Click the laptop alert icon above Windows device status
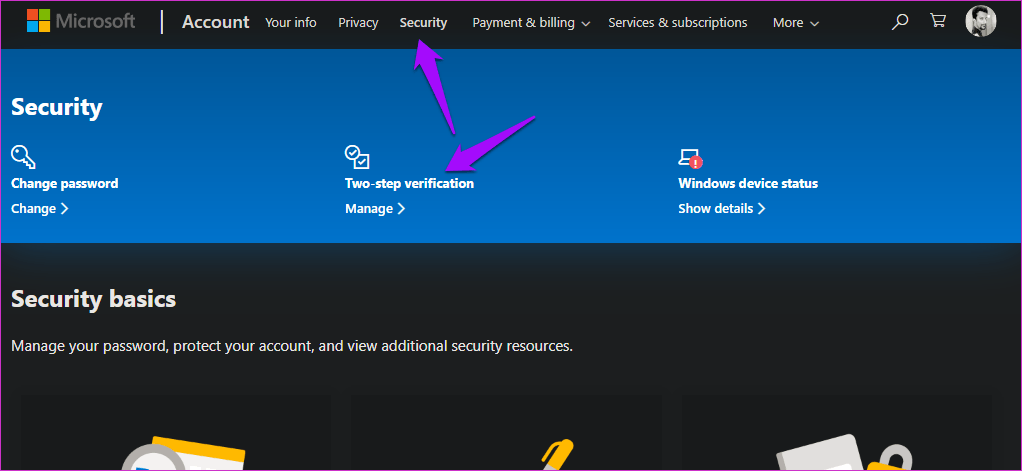The image size is (1022, 471). tap(691, 158)
